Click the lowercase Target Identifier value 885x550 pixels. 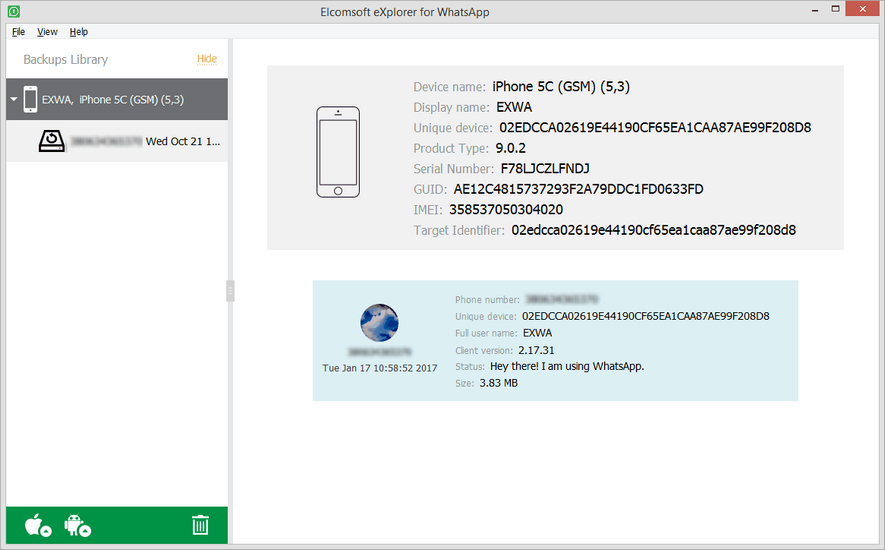coord(653,230)
